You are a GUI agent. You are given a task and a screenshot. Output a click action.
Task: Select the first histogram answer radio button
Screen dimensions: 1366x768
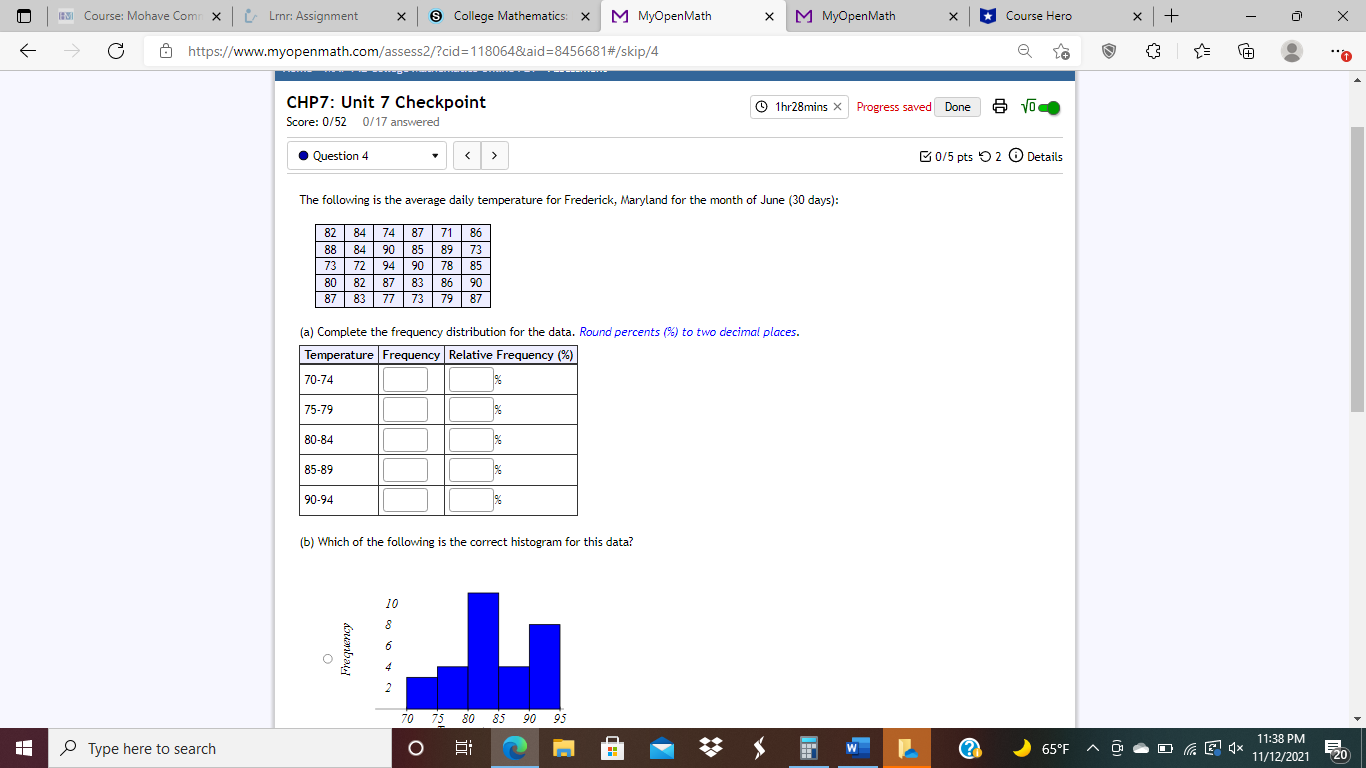coord(327,658)
